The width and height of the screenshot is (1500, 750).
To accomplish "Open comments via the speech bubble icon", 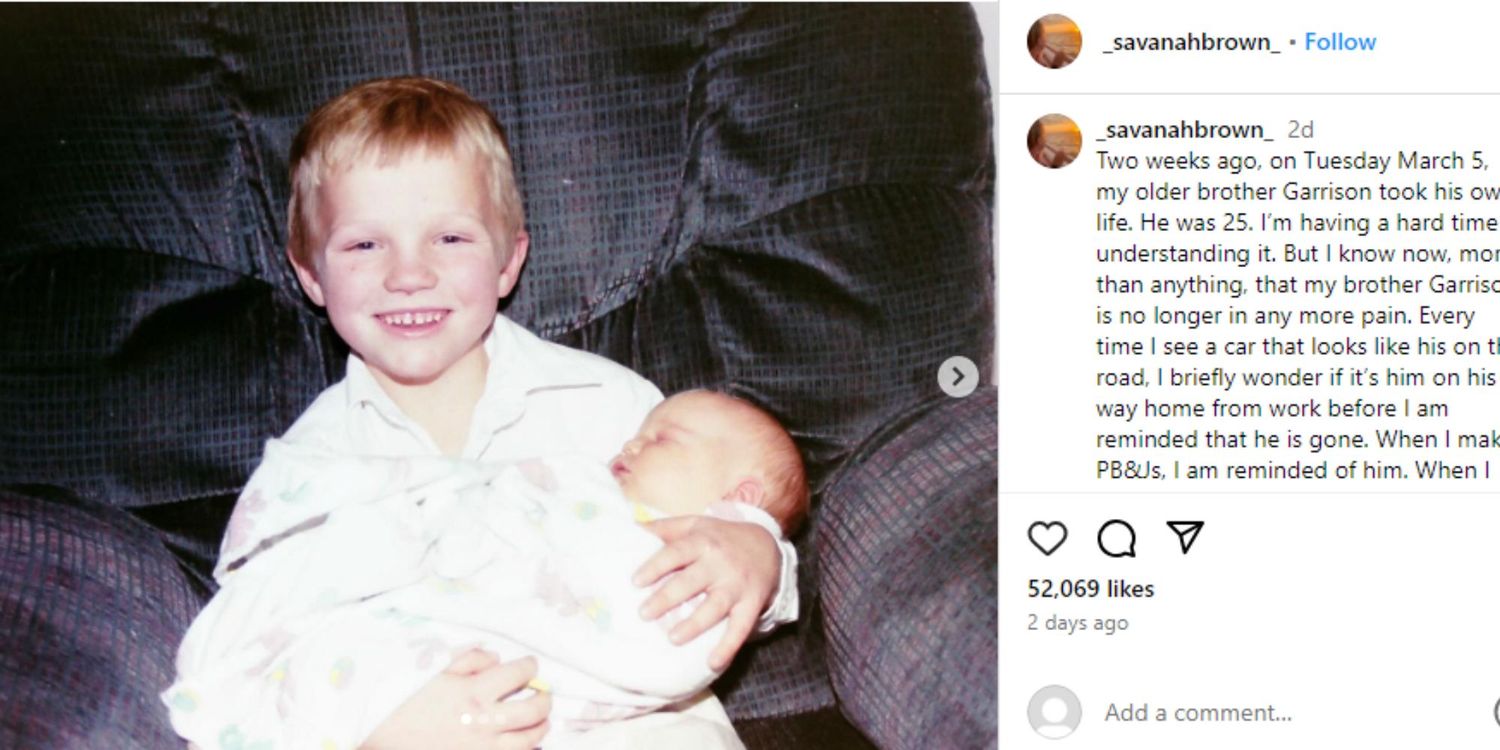I will 1116,539.
